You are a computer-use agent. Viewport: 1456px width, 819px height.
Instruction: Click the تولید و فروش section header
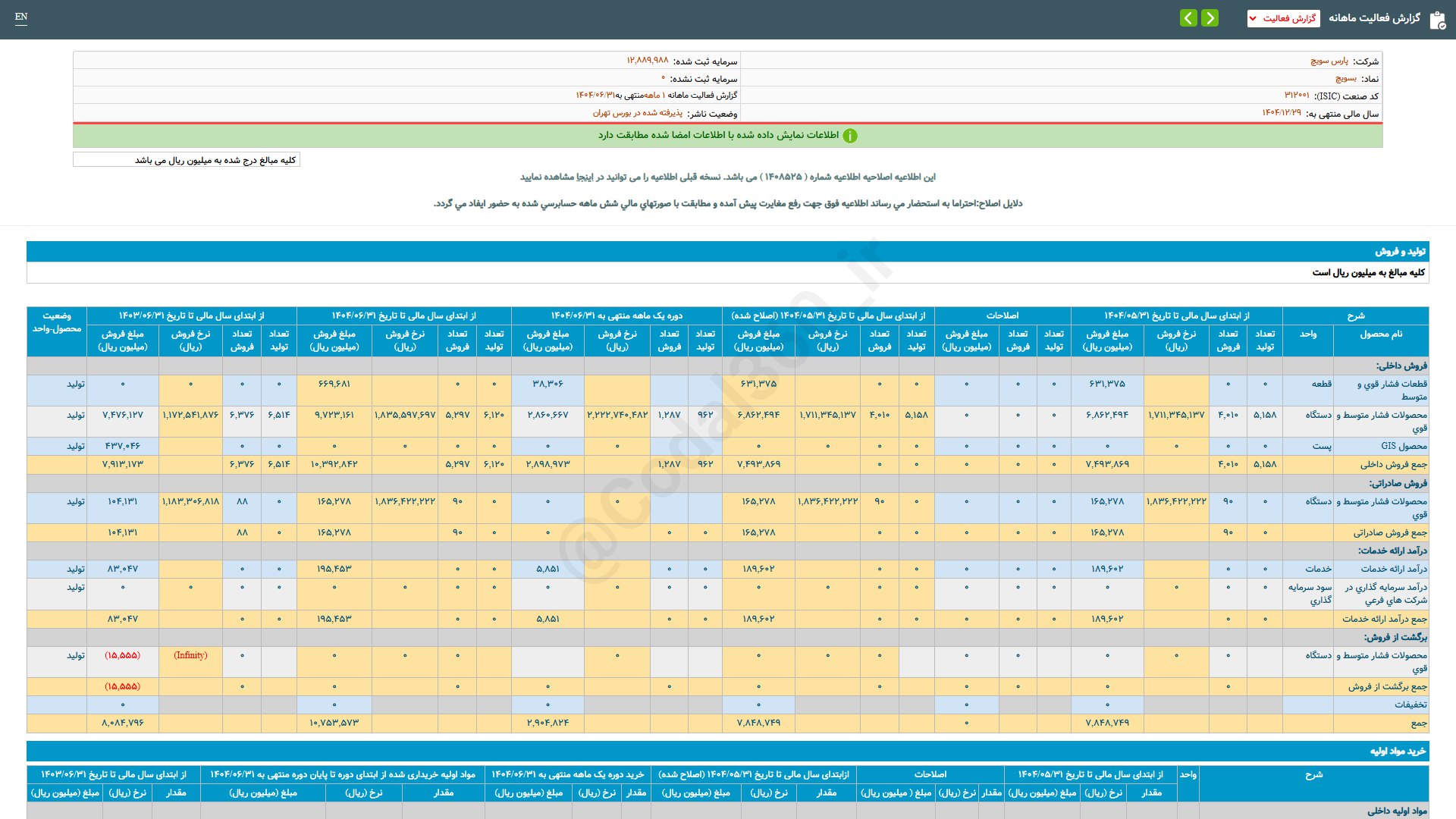pos(1400,251)
